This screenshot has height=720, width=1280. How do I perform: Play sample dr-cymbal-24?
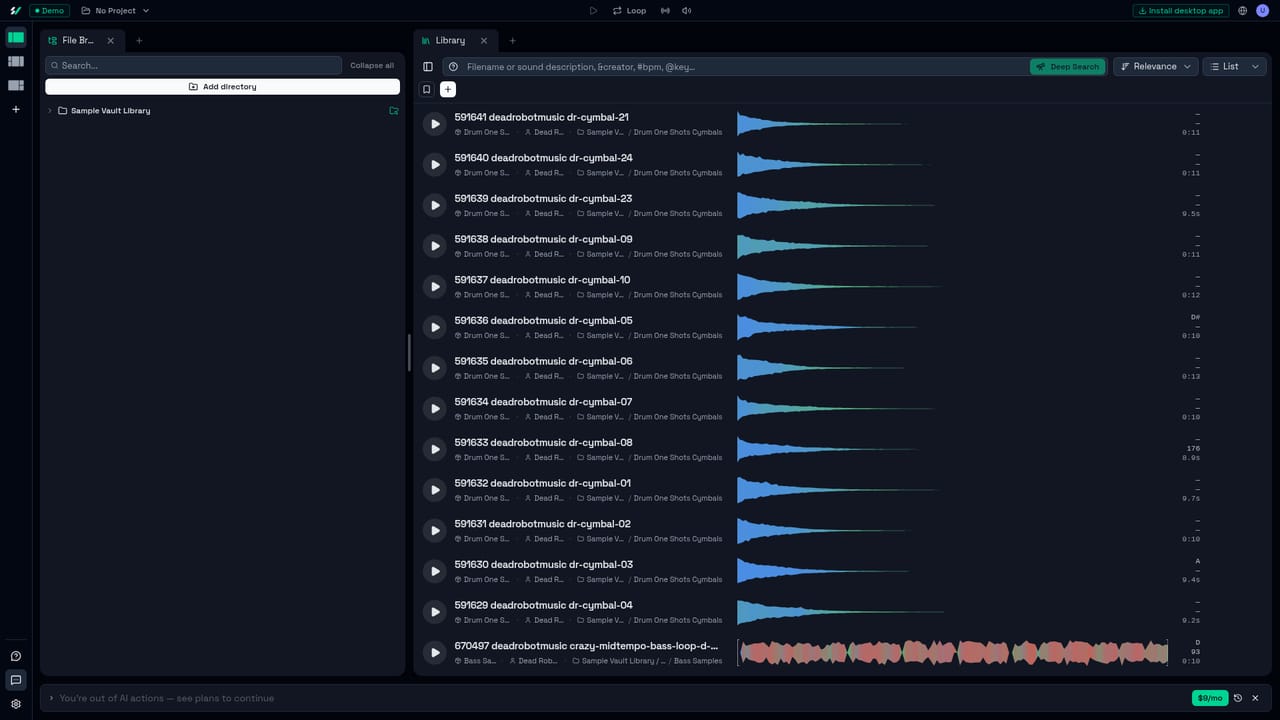pyautogui.click(x=434, y=165)
